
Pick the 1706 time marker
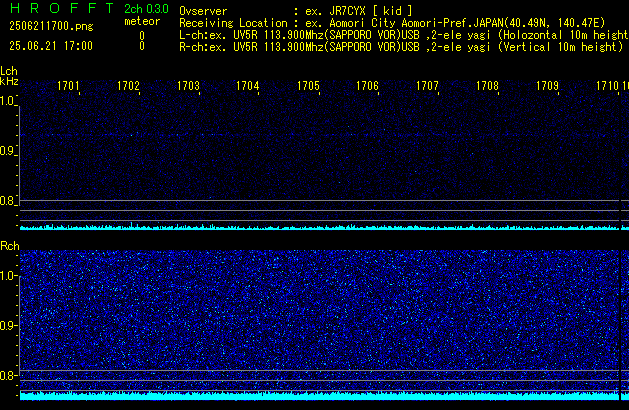(x=367, y=86)
